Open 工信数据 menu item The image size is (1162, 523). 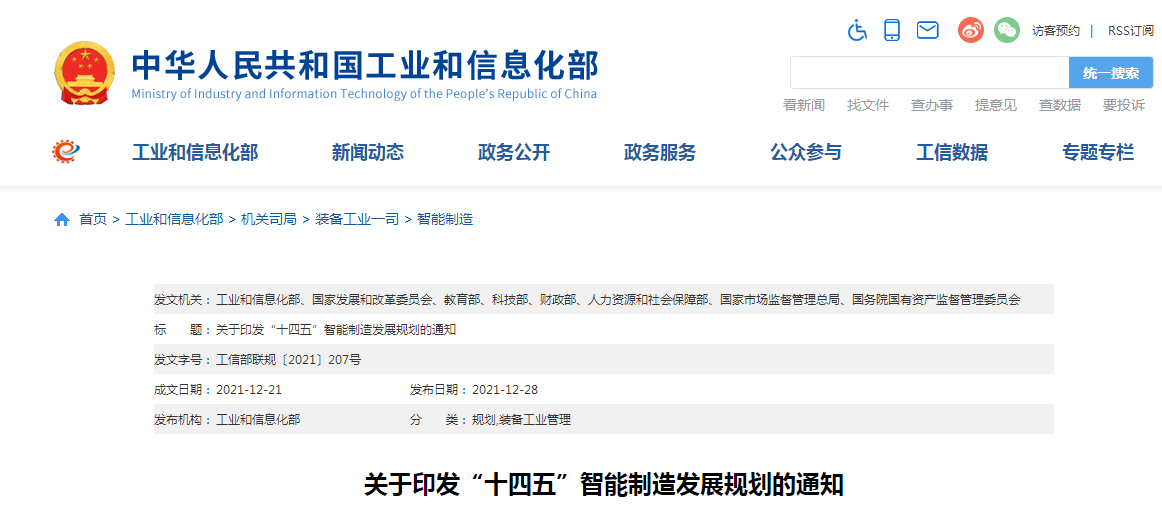tap(952, 153)
